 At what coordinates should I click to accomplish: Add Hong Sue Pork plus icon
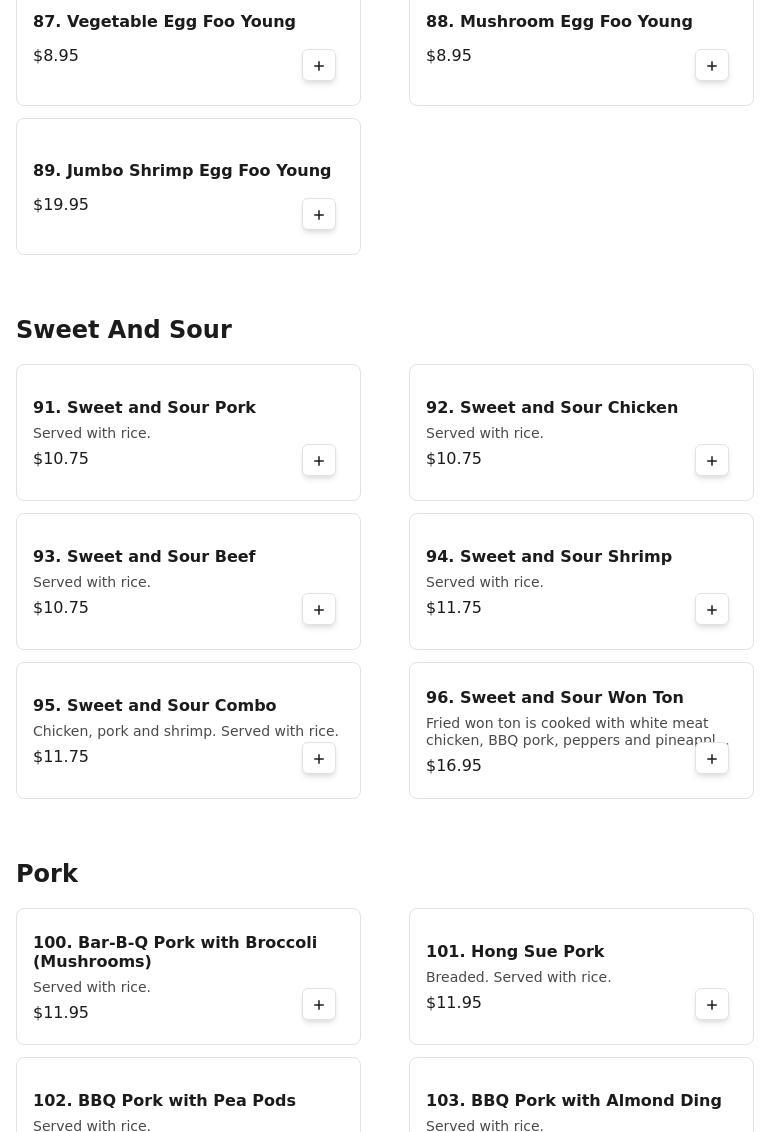[712, 1004]
